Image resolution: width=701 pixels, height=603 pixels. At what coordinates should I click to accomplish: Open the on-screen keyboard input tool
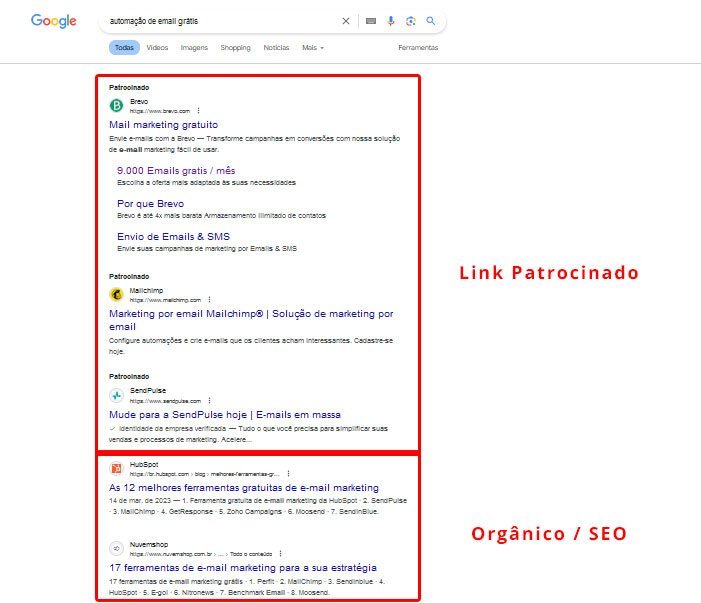[x=371, y=20]
